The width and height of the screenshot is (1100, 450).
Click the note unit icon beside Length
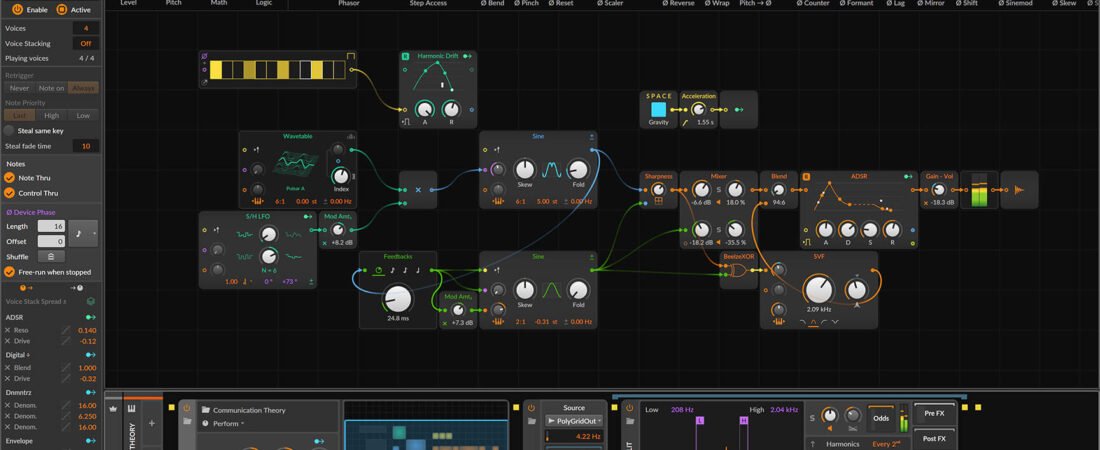(77, 234)
